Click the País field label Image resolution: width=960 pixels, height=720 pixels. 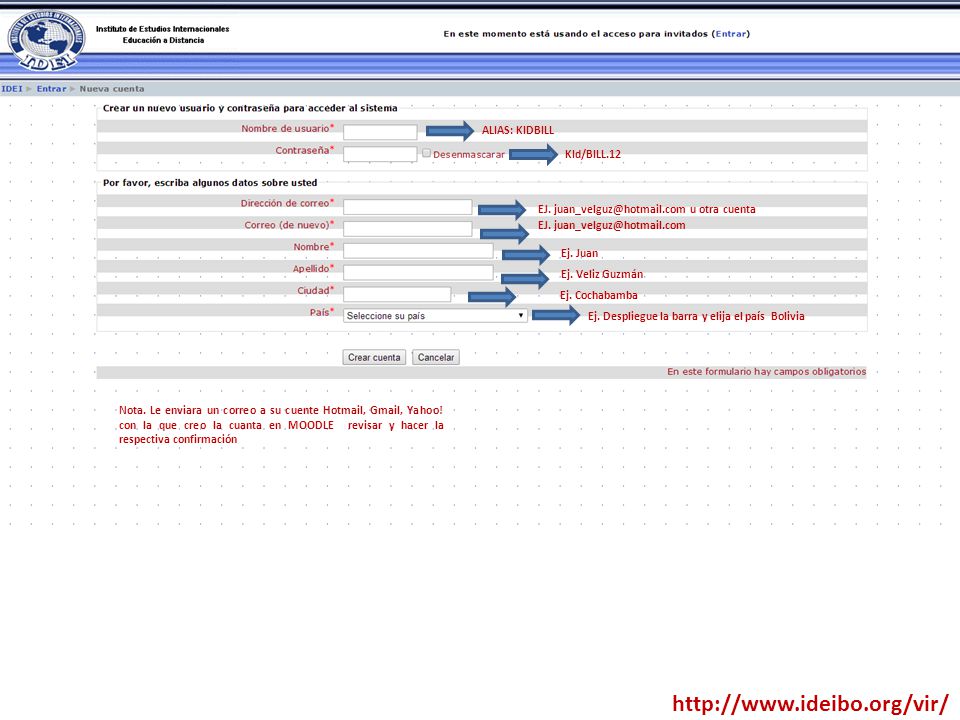pos(320,312)
